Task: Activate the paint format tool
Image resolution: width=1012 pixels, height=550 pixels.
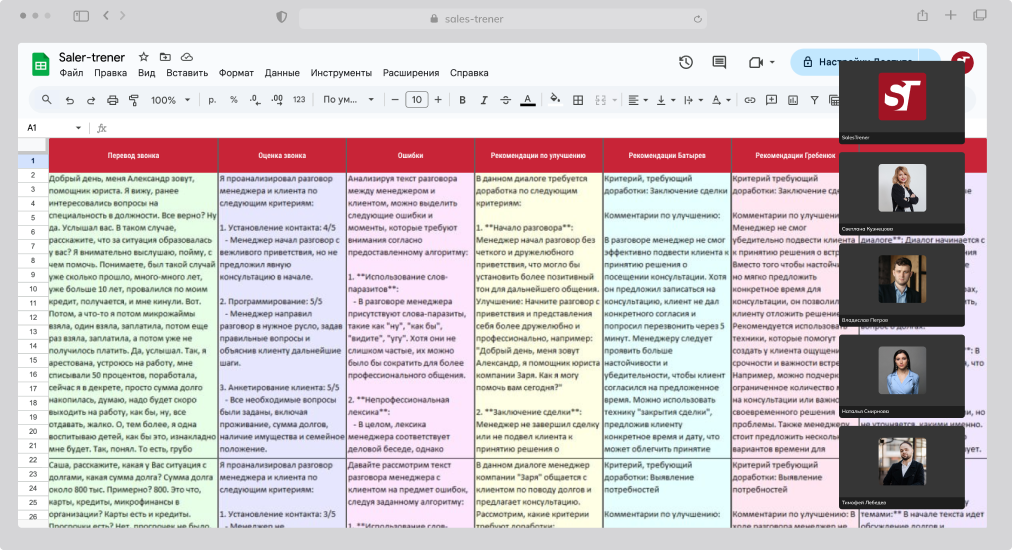Action: 134,100
